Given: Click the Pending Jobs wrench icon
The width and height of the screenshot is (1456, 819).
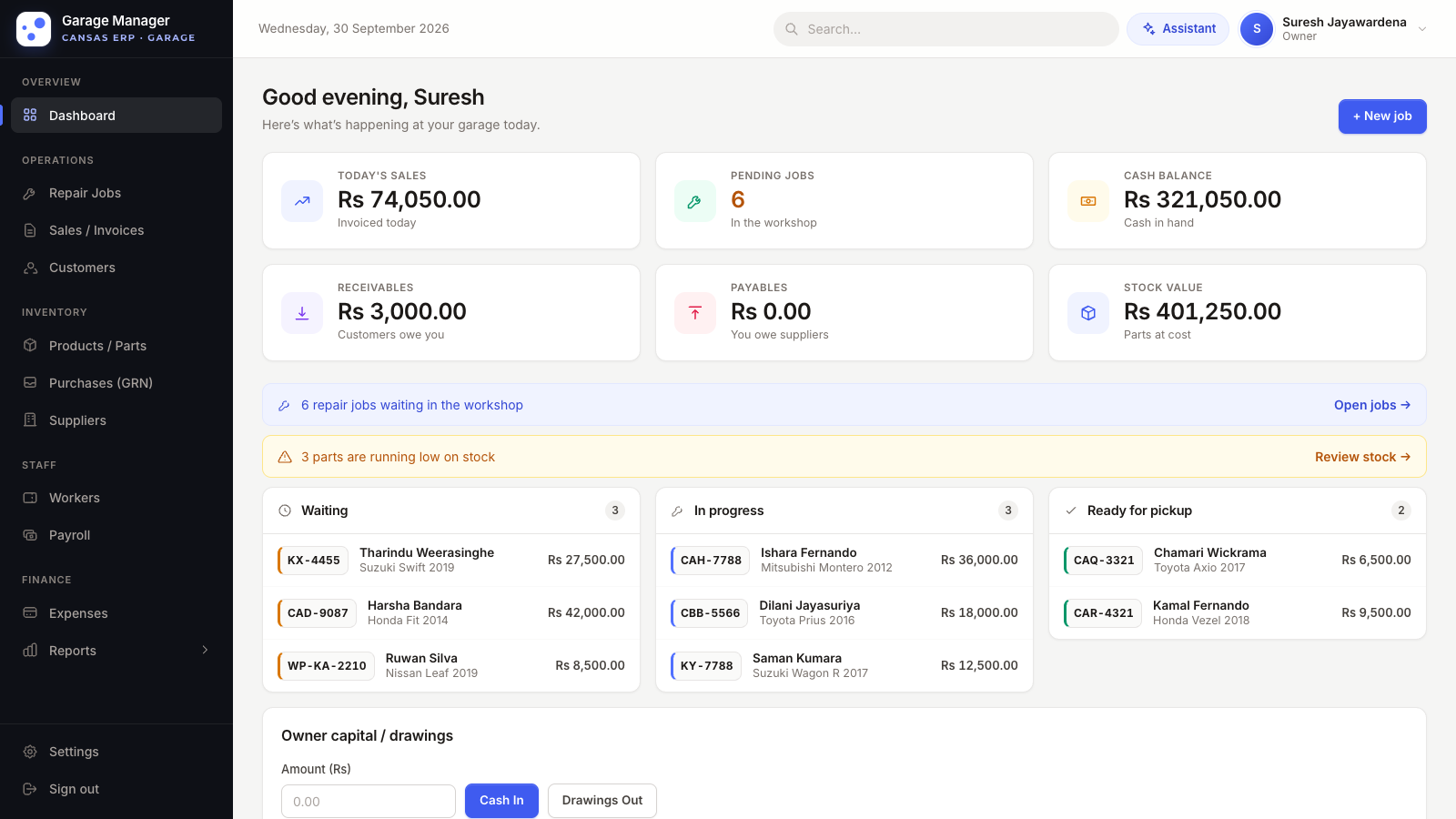Looking at the screenshot, I should coord(695,201).
